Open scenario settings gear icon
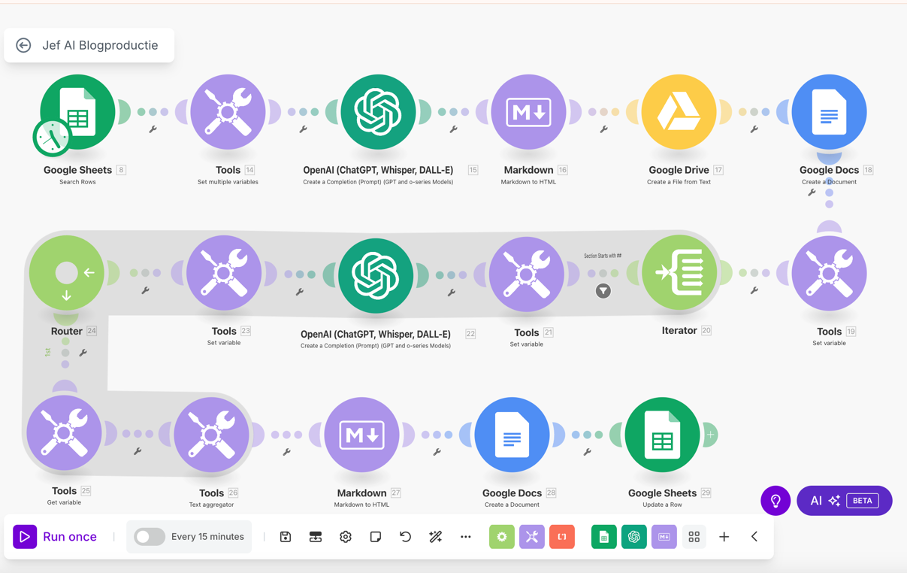Image resolution: width=908 pixels, height=574 pixels. coord(345,537)
